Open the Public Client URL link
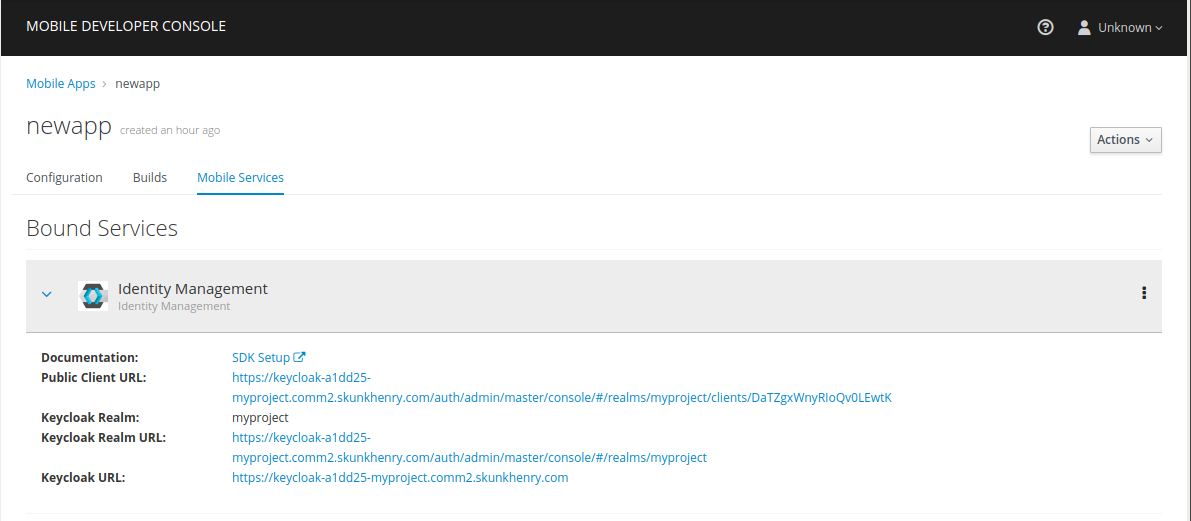 pyautogui.click(x=561, y=387)
